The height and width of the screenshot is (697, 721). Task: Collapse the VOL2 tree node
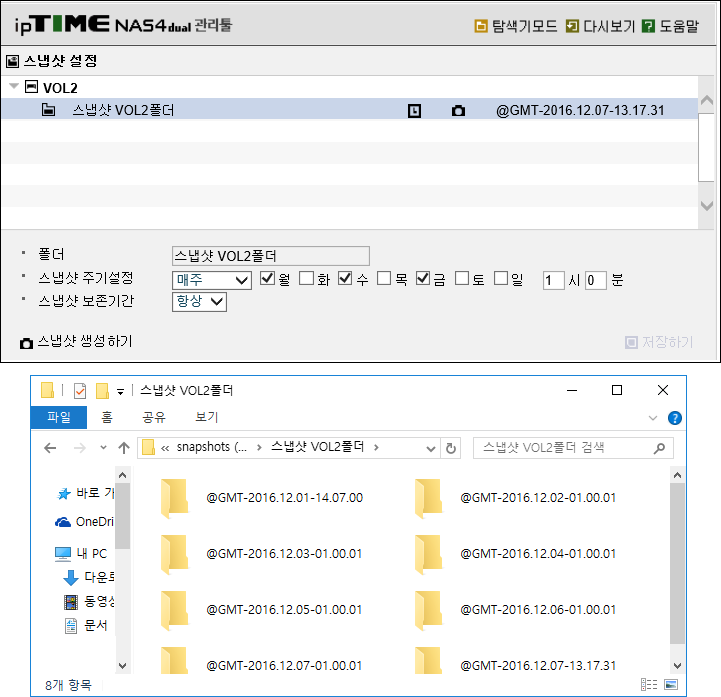point(14,86)
